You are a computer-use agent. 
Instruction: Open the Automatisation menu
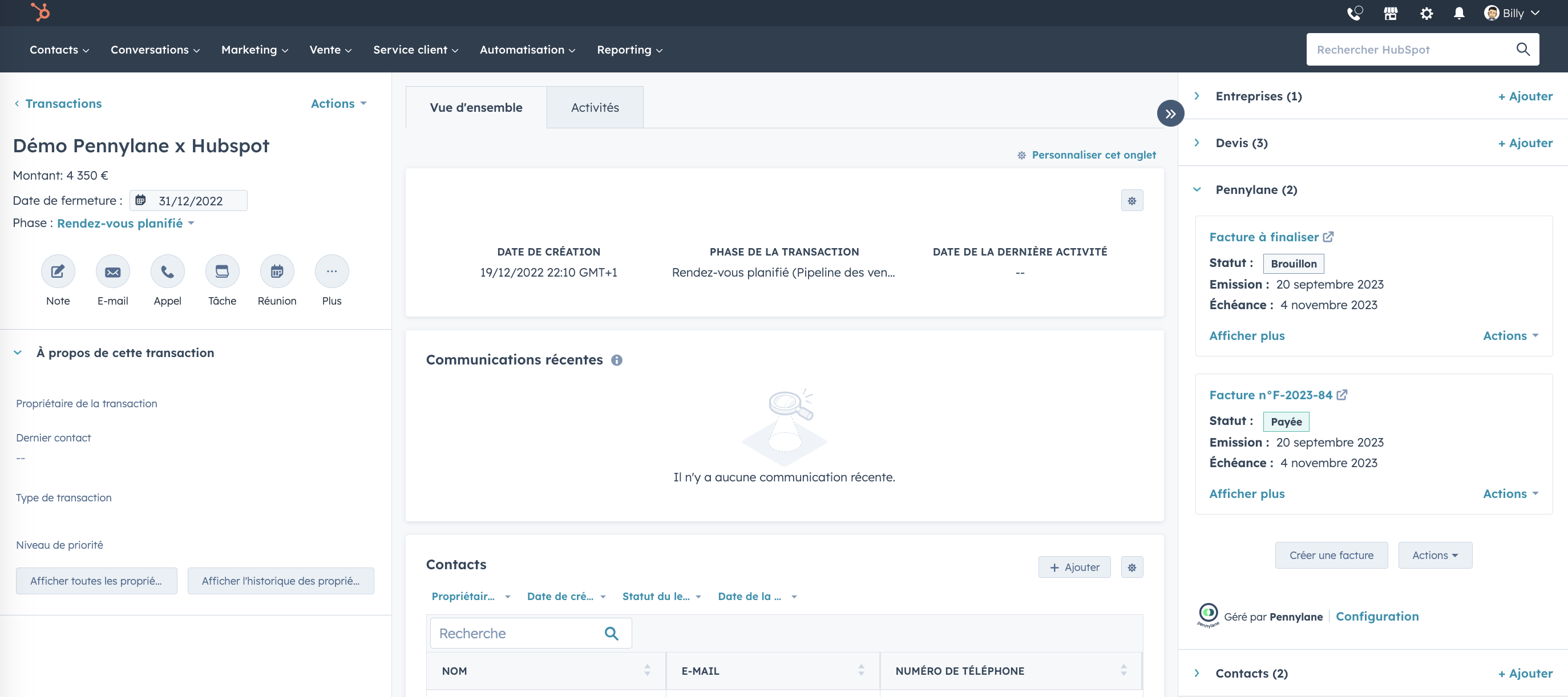coord(527,50)
